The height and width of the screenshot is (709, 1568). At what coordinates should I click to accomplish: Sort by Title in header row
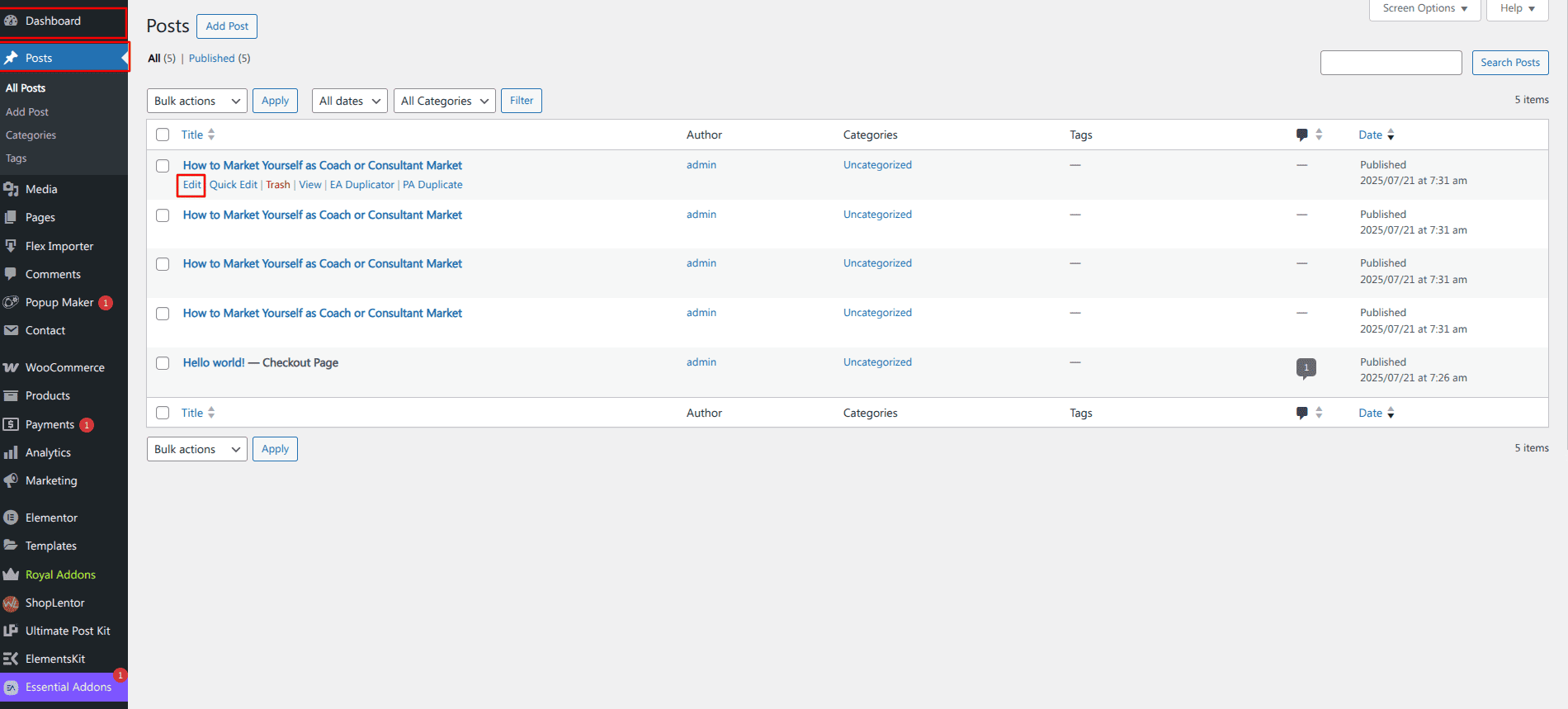[198, 135]
